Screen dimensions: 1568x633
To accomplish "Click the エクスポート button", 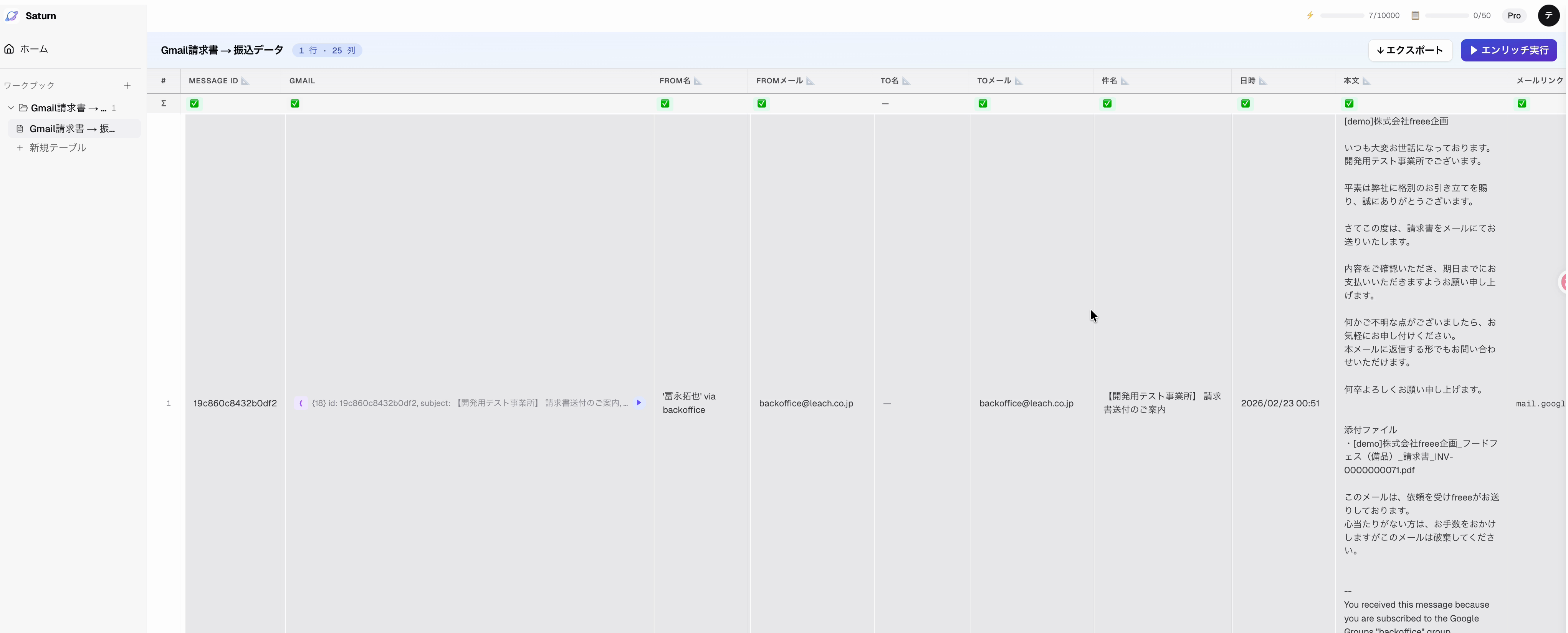I will coord(1410,50).
